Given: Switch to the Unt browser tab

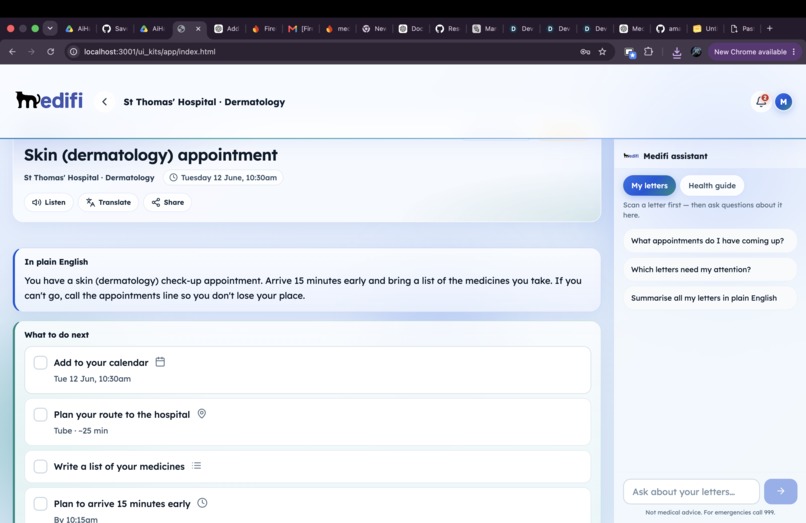Looking at the screenshot, I should [x=705, y=29].
